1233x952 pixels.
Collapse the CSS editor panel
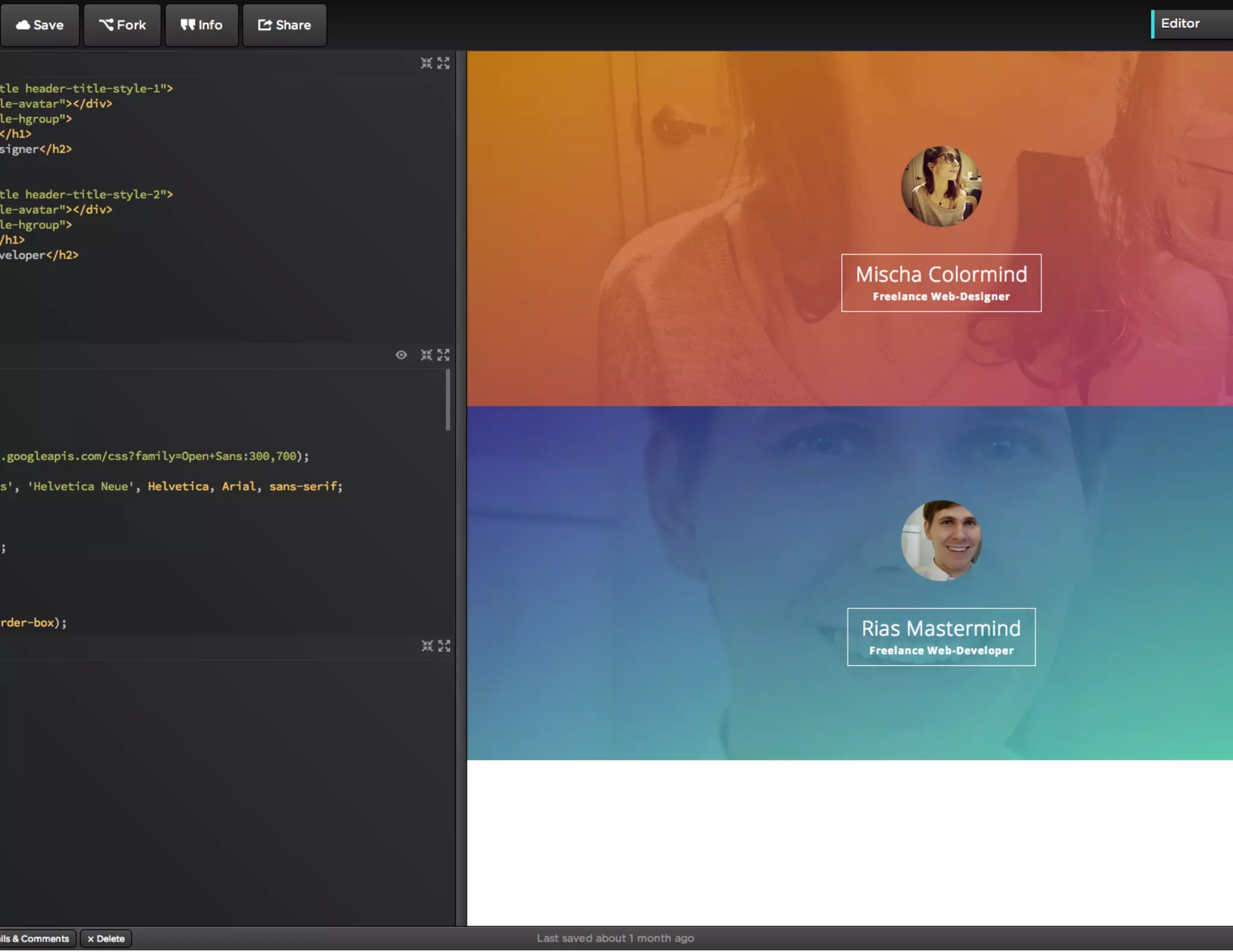point(426,355)
